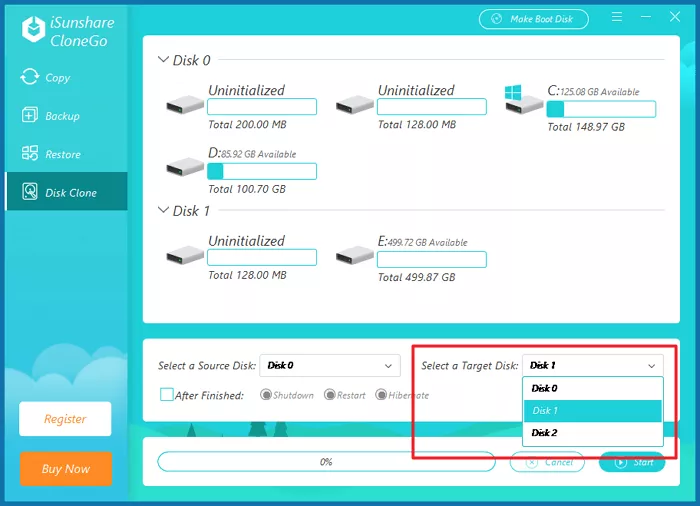Choose Disk 2 in target dropdown list
The height and width of the screenshot is (506, 700).
click(x=592, y=433)
